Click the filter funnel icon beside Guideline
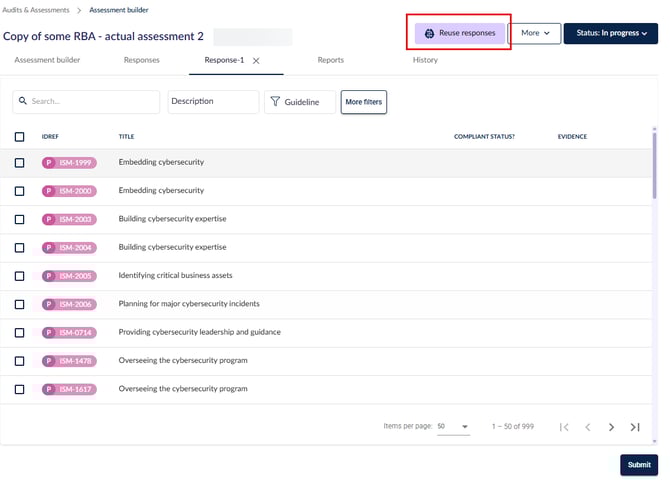Image resolution: width=670 pixels, height=488 pixels. [x=275, y=102]
